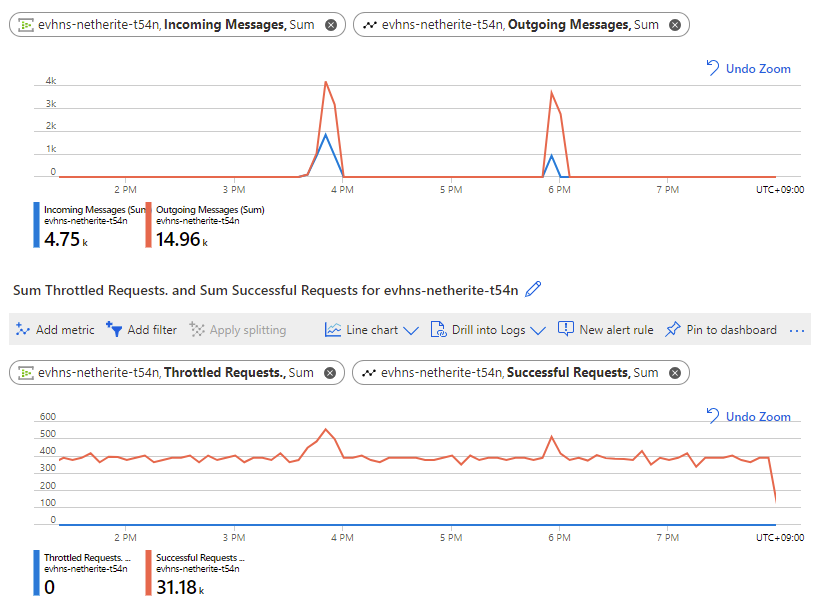Remove Successful Requests metric chip

[675, 373]
